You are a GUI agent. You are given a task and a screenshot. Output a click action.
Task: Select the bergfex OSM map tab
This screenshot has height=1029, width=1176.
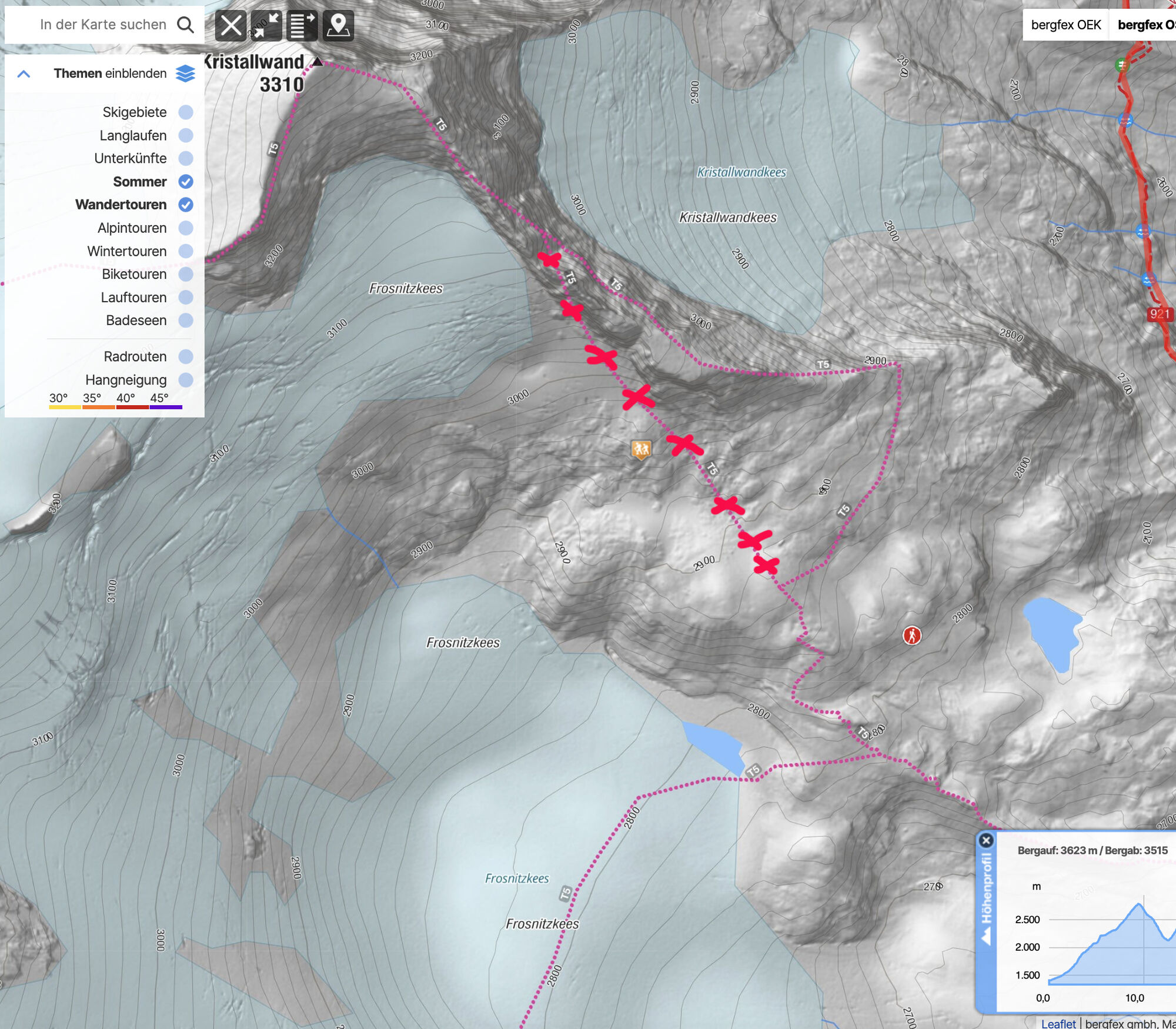pyautogui.click(x=1144, y=25)
